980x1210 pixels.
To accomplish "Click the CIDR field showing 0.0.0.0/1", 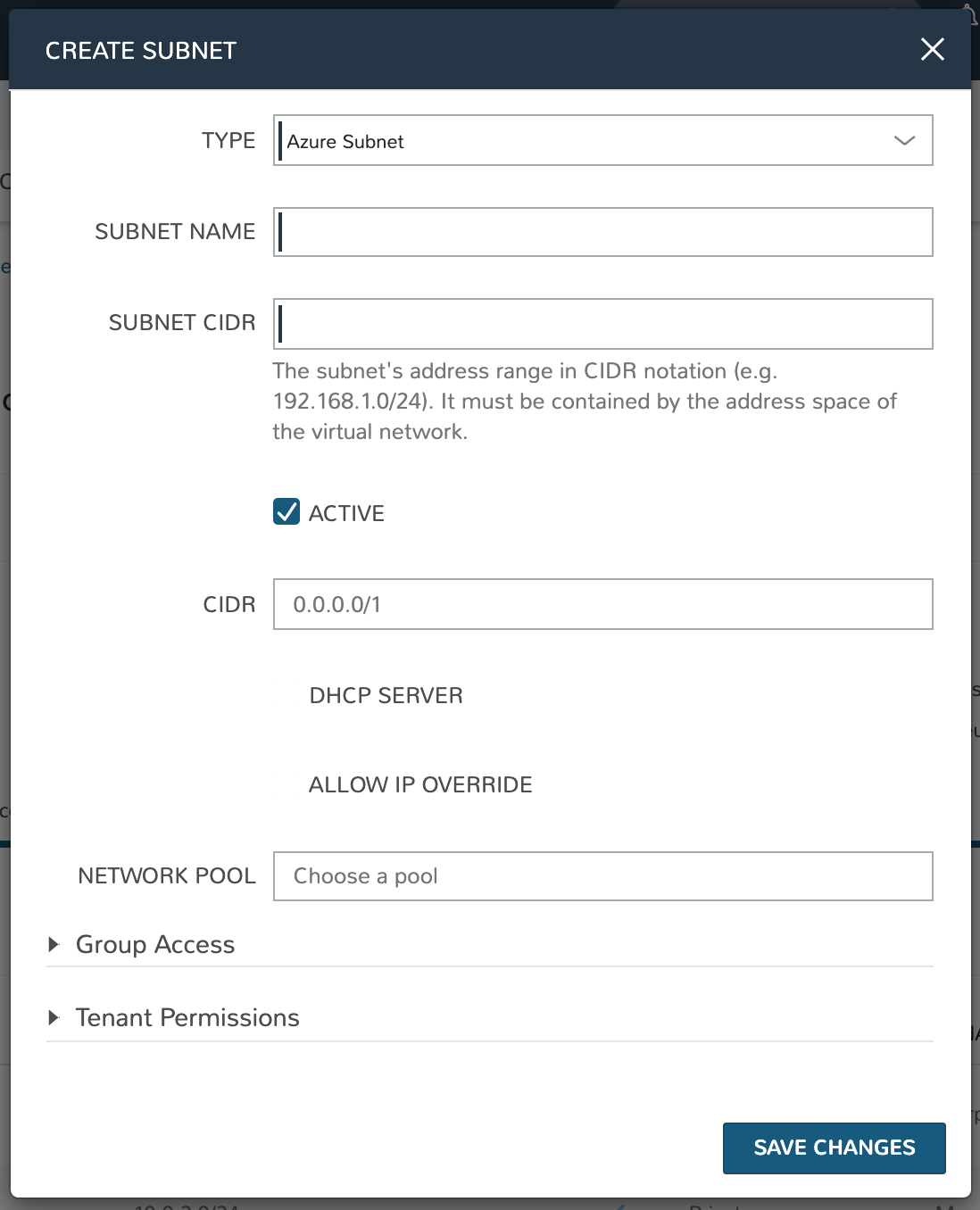I will click(x=602, y=604).
